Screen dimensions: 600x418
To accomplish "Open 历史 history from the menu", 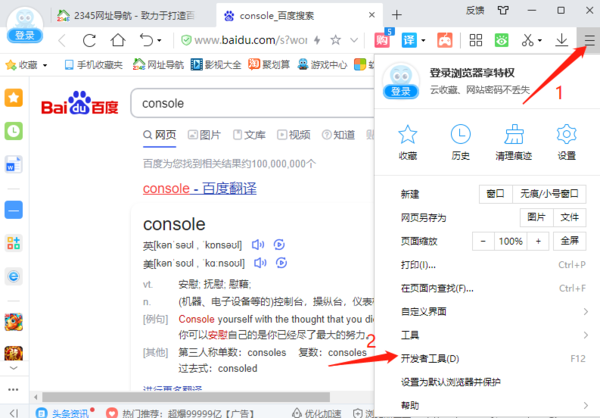I will 461,142.
